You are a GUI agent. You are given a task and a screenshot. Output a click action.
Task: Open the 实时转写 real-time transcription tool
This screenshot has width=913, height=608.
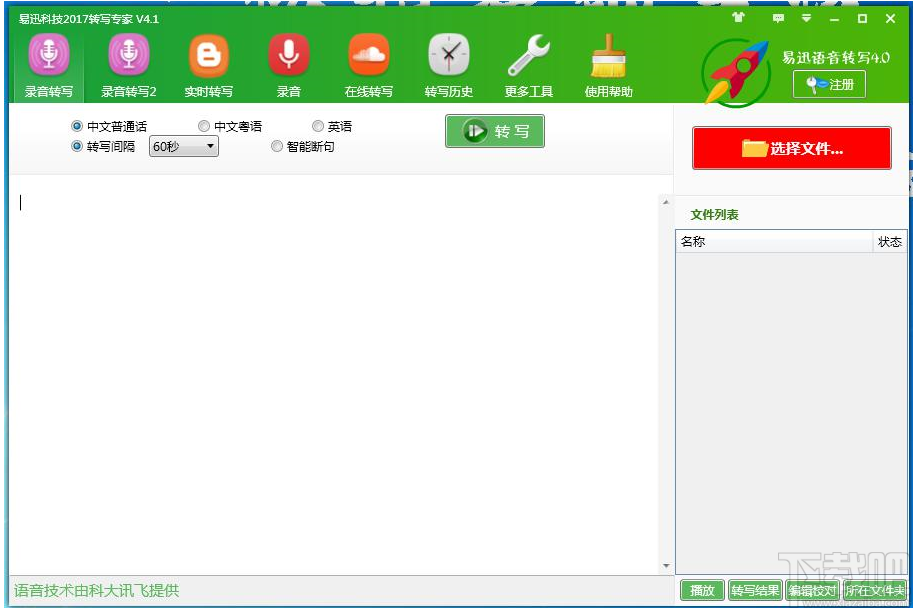[x=208, y=62]
